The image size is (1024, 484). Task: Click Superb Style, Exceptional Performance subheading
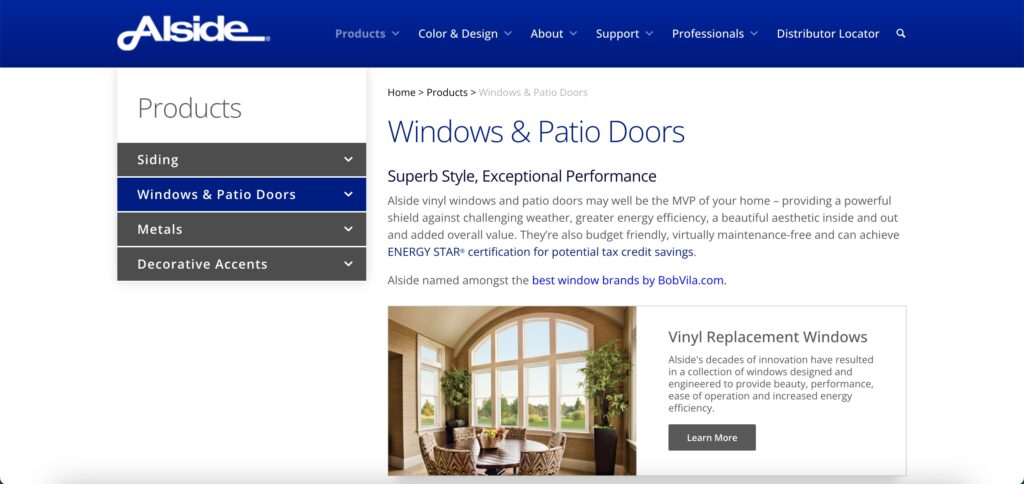coord(522,176)
